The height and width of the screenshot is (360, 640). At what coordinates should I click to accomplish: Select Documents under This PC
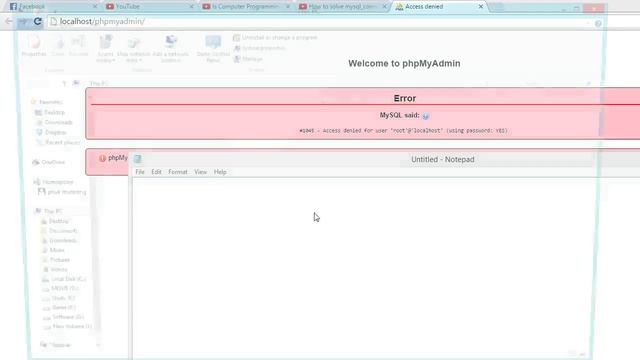coord(59,231)
